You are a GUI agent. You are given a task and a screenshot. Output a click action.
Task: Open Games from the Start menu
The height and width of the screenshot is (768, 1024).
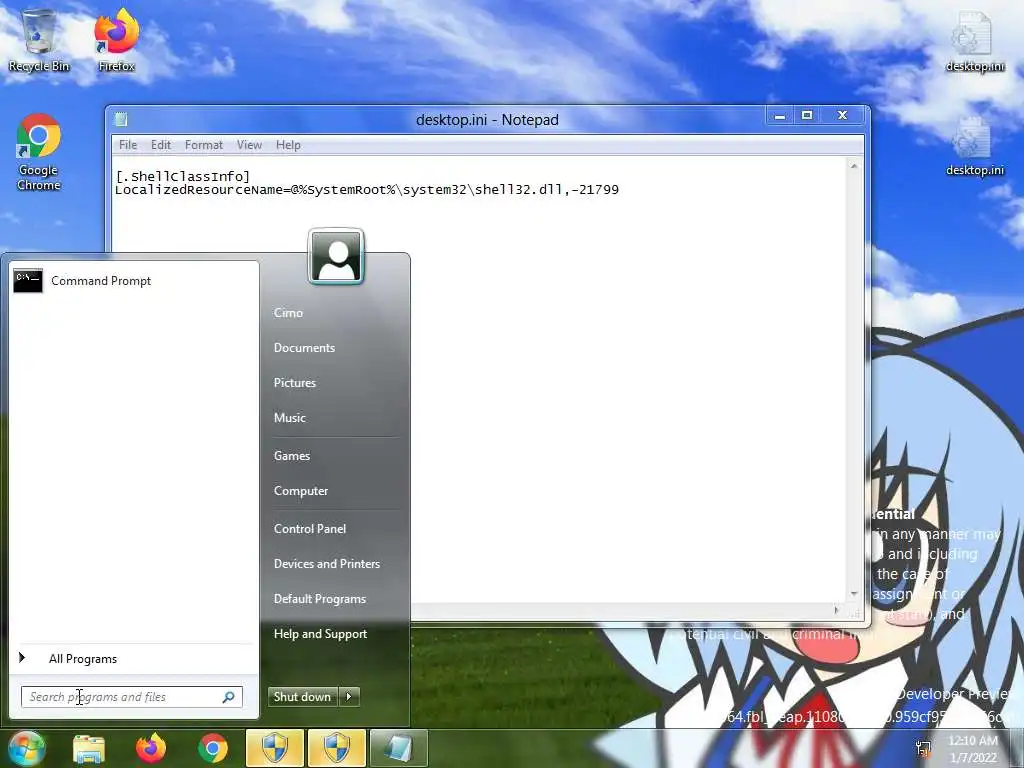coord(292,456)
